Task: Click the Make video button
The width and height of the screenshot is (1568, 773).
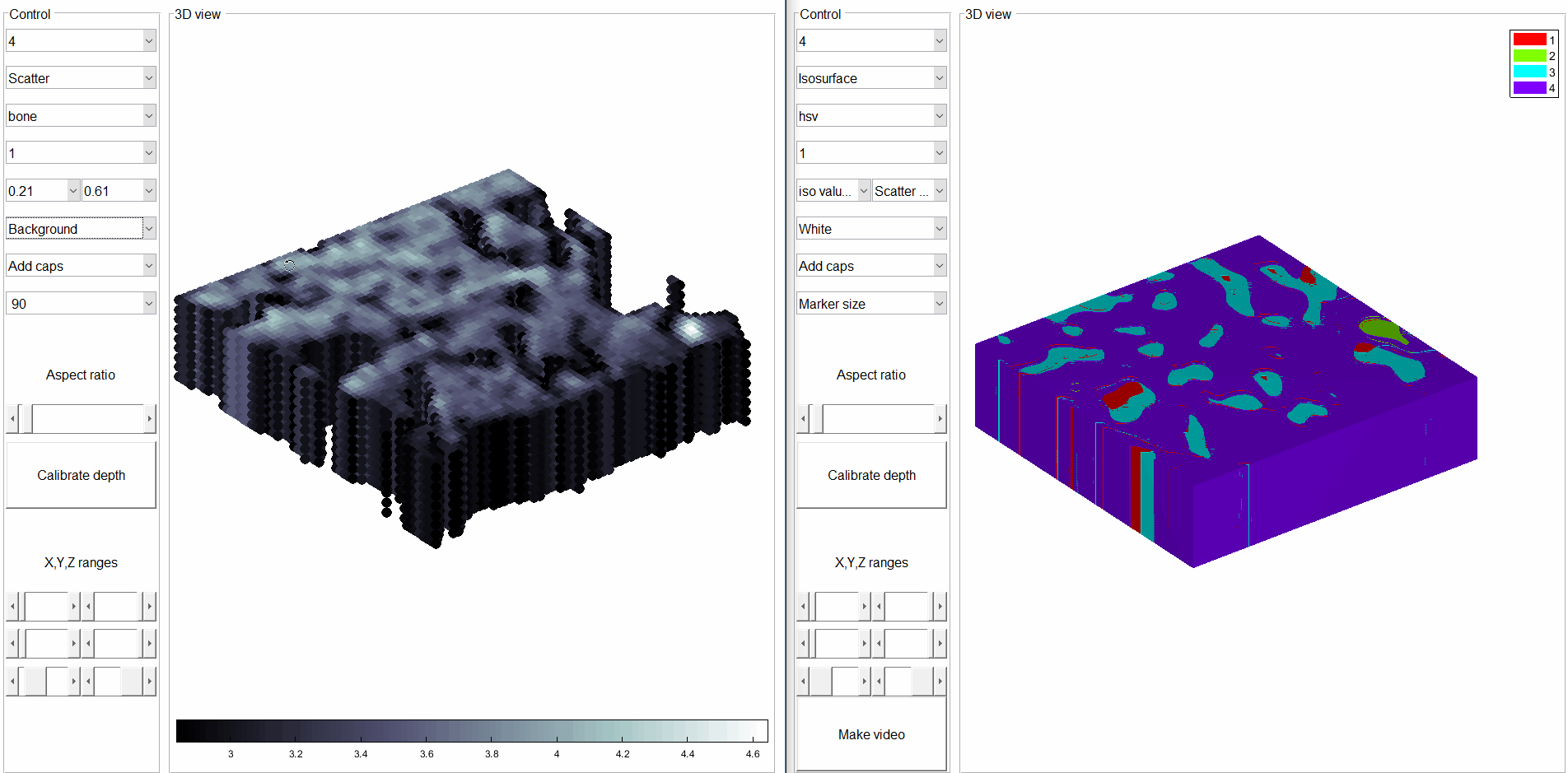Action: [871, 733]
